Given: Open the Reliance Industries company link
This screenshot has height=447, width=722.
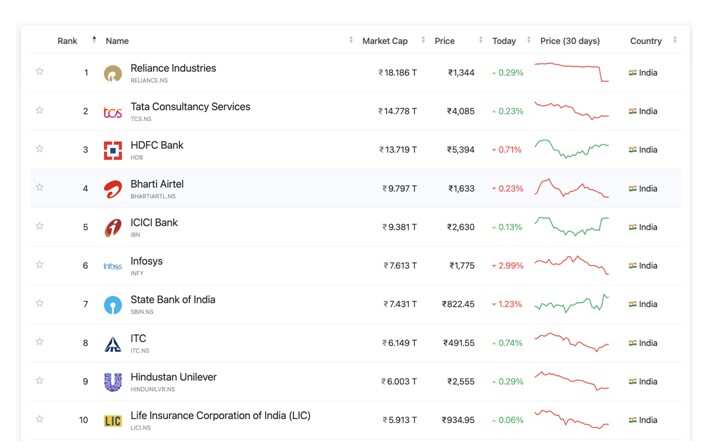Looking at the screenshot, I should click(173, 68).
